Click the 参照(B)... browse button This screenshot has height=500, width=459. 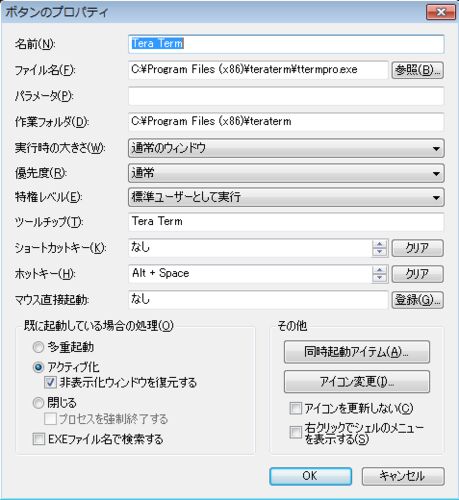coord(417,70)
